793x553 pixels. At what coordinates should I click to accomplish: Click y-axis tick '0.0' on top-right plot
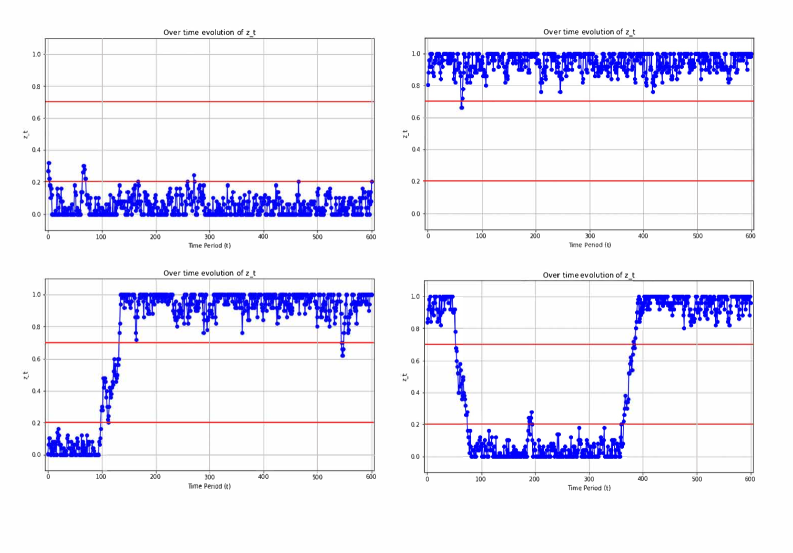416,214
